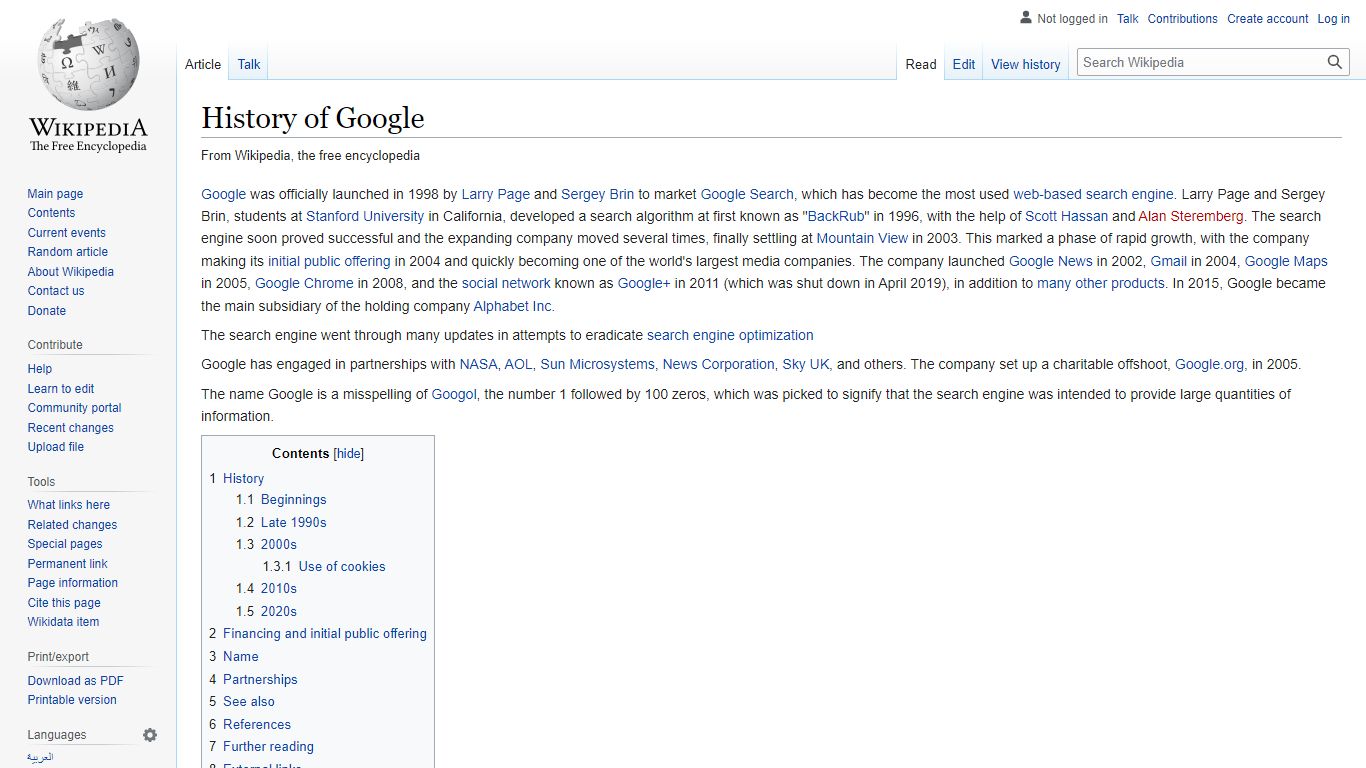
Task: Open the Community portal
Action: click(x=75, y=408)
